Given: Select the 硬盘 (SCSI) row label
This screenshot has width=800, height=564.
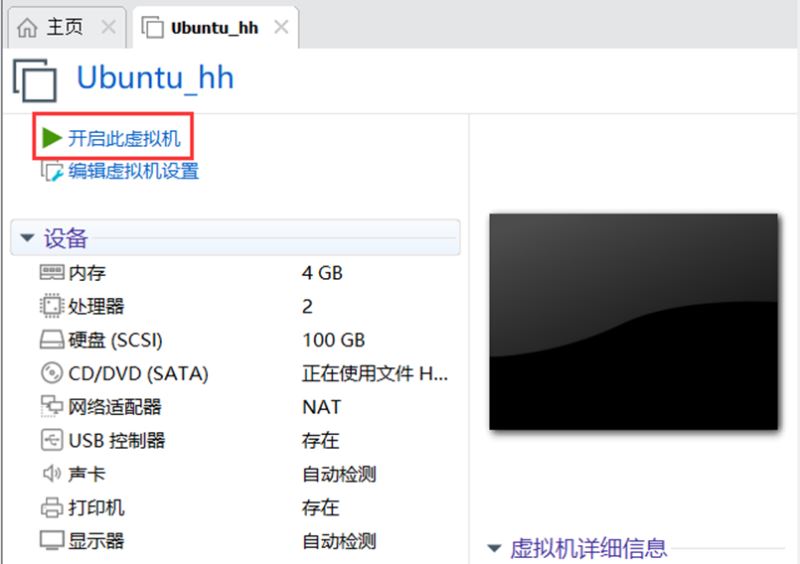Looking at the screenshot, I should [x=115, y=340].
